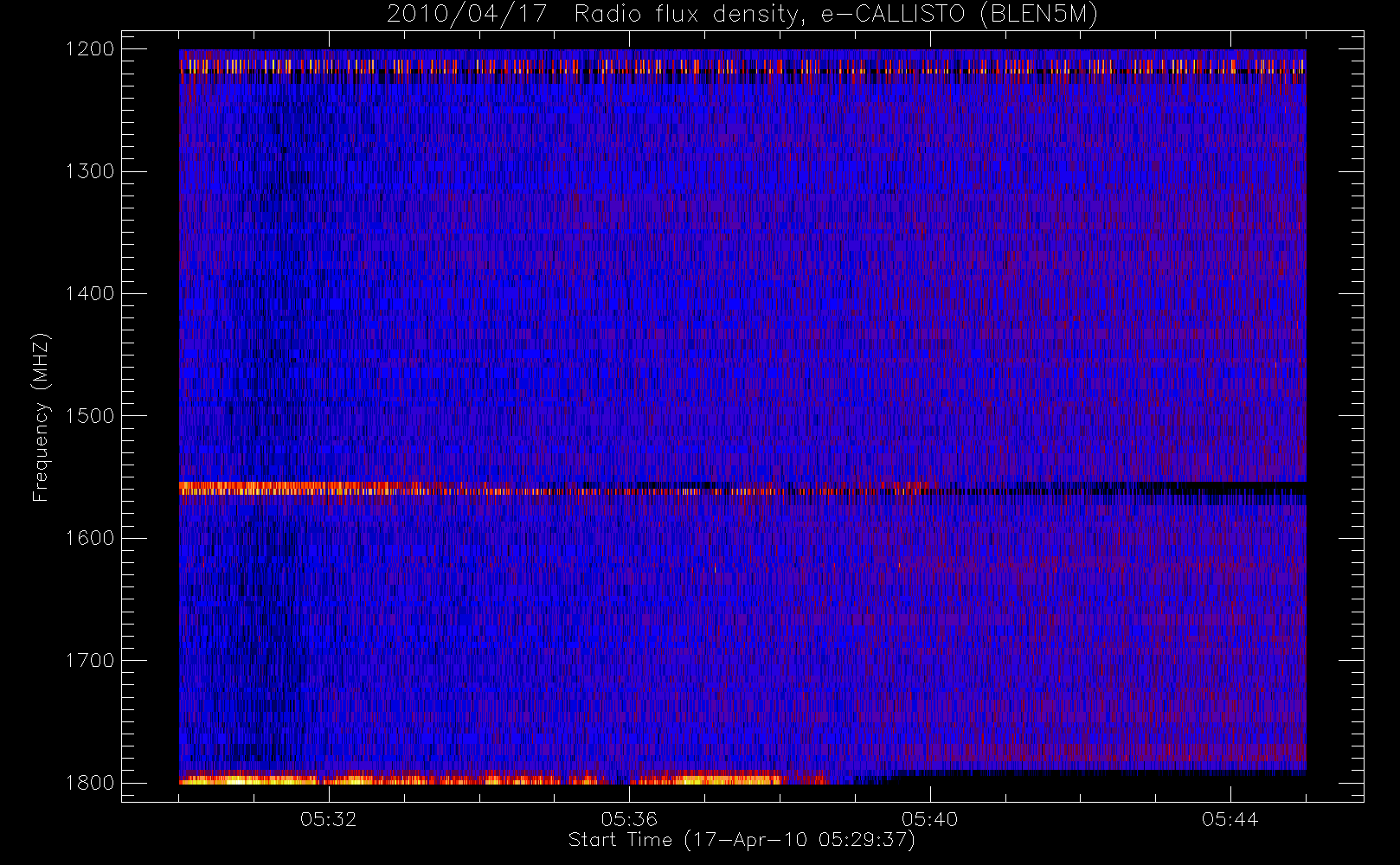The image size is (1400, 865).
Task: Click the 05:44 time tick label
Action: pyautogui.click(x=1230, y=819)
